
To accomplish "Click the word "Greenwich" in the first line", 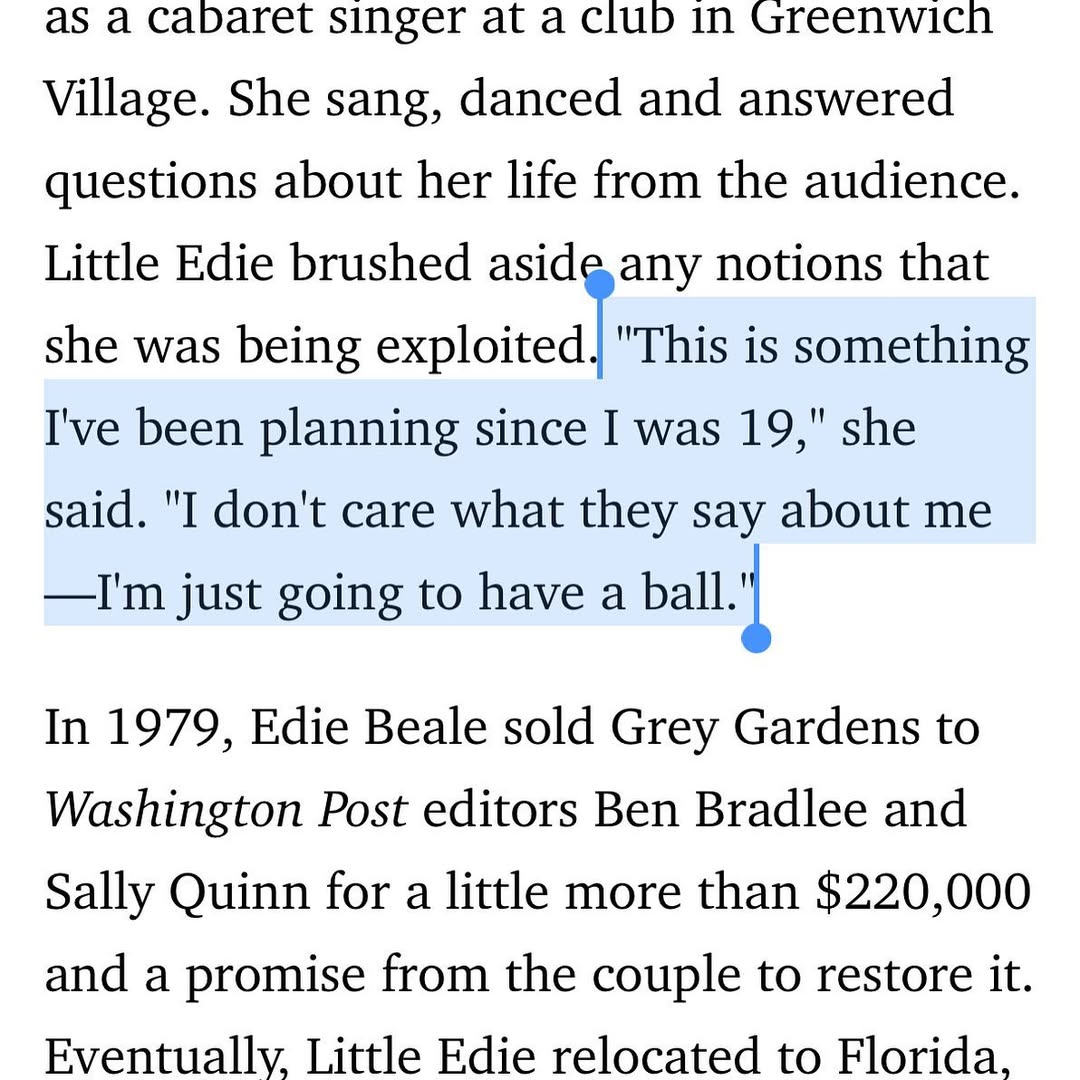I will (x=870, y=18).
